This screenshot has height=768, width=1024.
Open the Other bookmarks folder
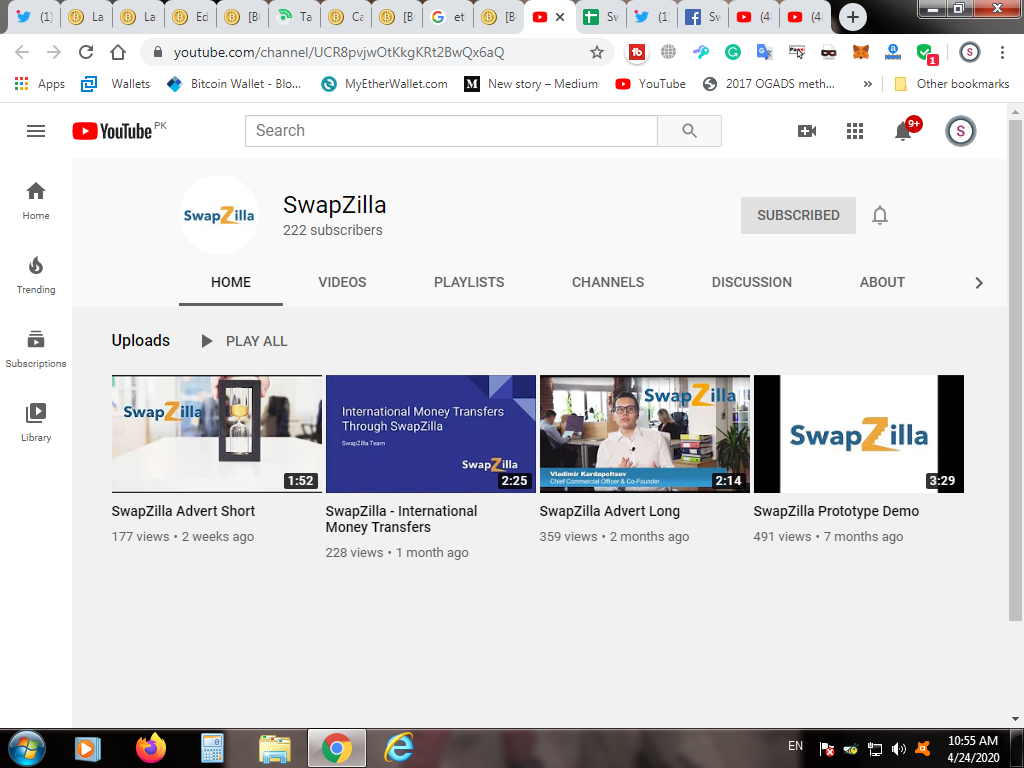click(x=951, y=84)
